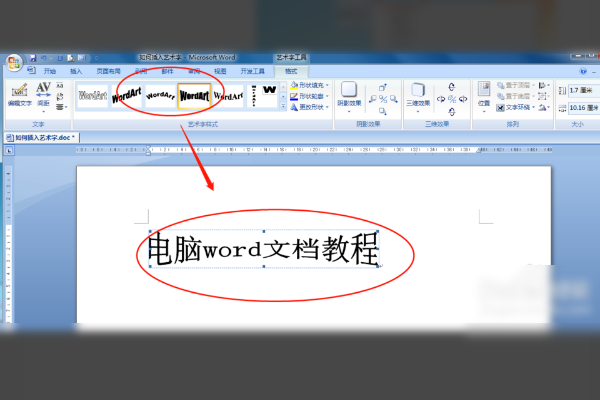Expand the full WordArt styles gallery

(x=283, y=107)
